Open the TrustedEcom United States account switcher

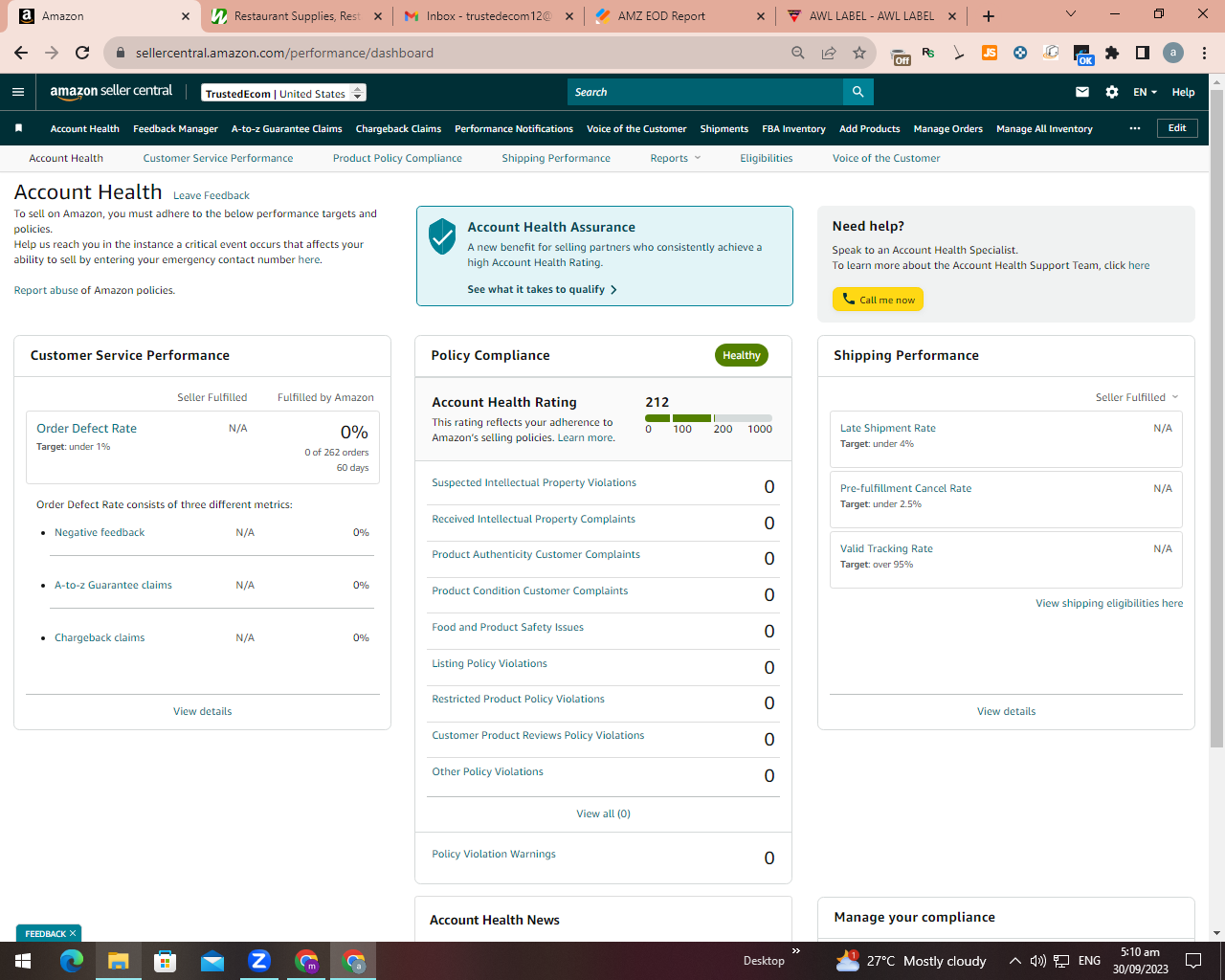pyautogui.click(x=284, y=93)
